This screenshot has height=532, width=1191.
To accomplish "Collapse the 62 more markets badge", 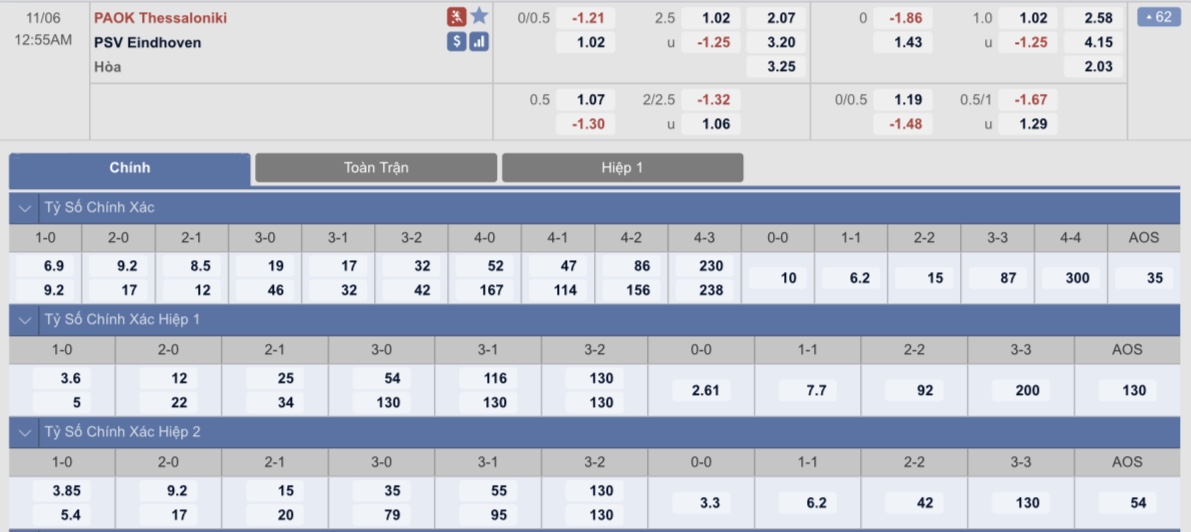I will (1158, 17).
